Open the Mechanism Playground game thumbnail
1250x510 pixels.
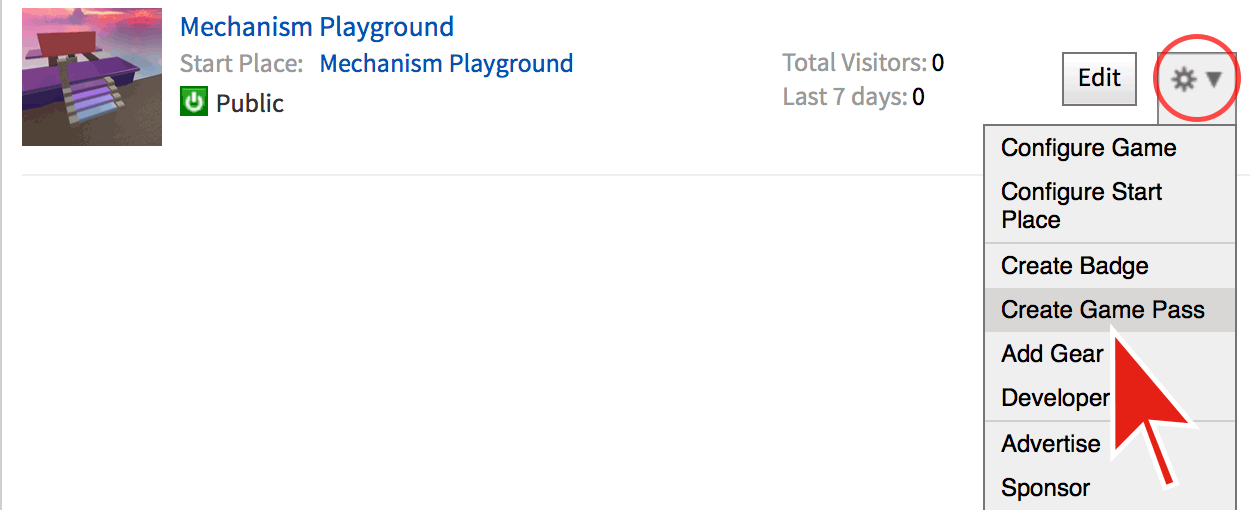(92, 77)
